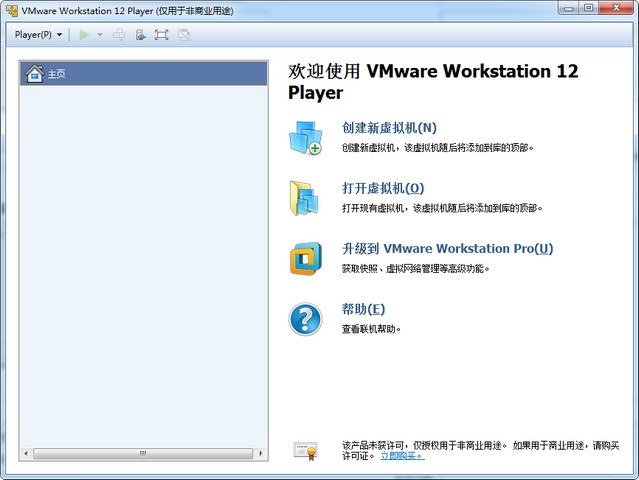The height and width of the screenshot is (480, 639).
Task: Click the library scrollbar left arrow
Action: (x=26, y=453)
